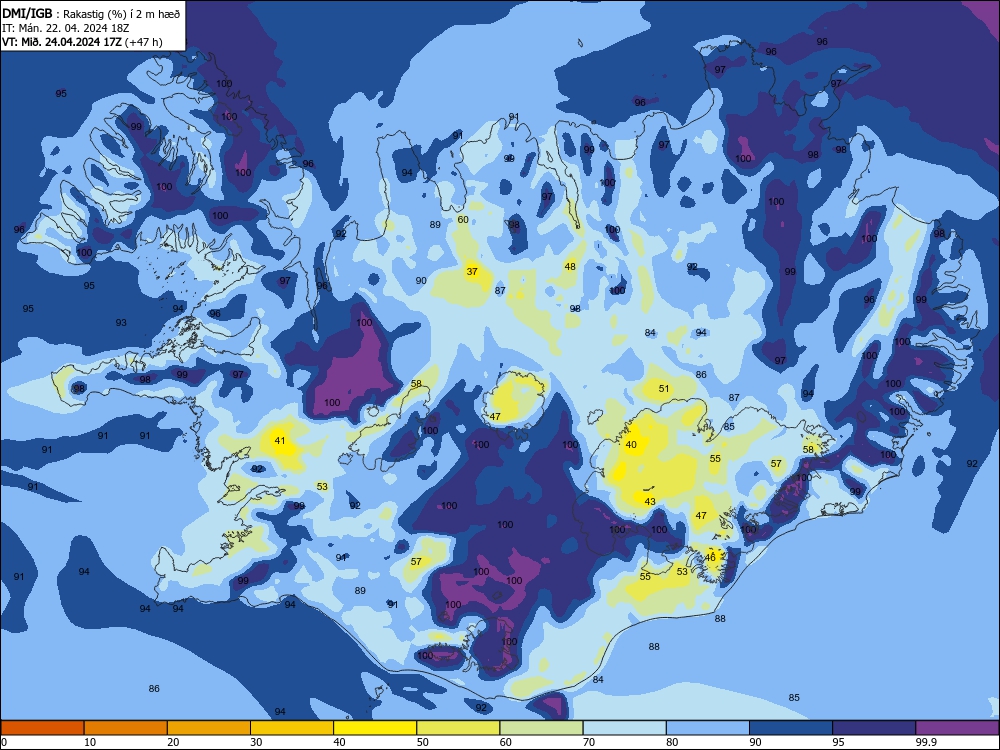Click the 20–30% amber legend swatch
The height and width of the screenshot is (750, 1000).
tap(209, 728)
